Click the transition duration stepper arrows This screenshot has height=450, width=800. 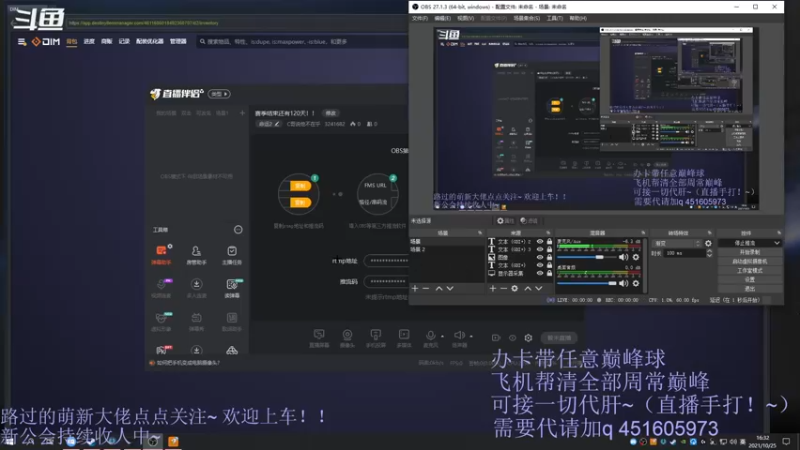point(709,253)
